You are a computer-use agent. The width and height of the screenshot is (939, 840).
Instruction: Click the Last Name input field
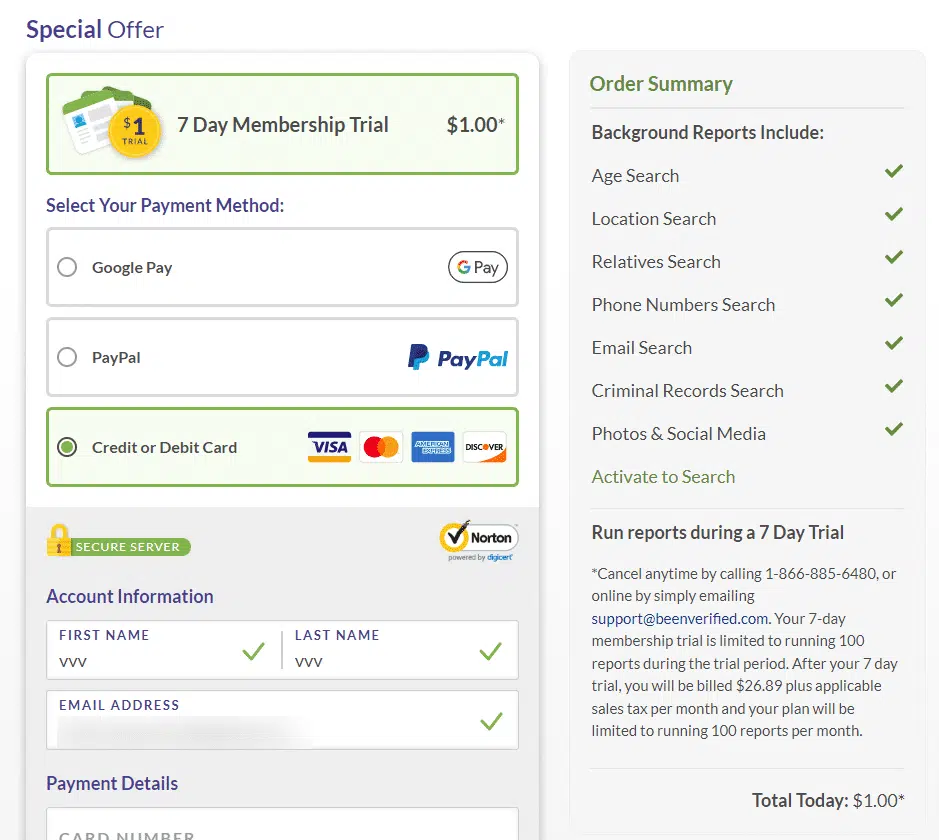(385, 661)
